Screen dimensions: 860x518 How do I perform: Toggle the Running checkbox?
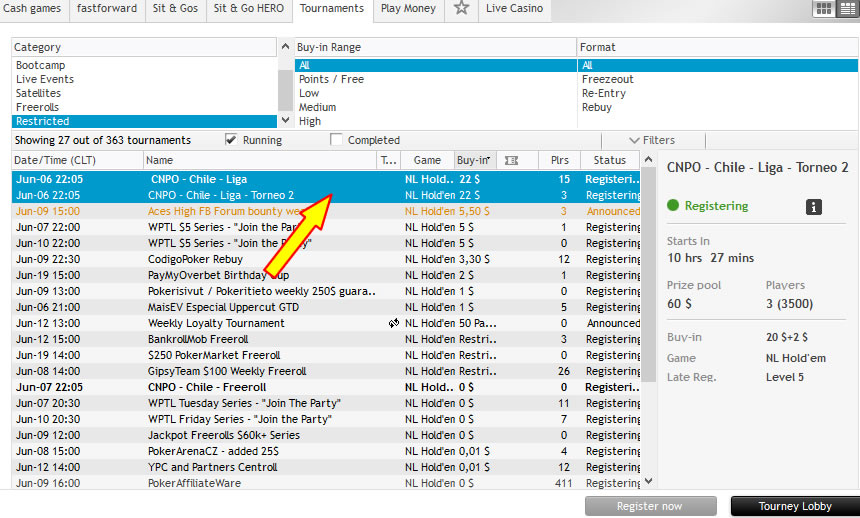pos(231,139)
